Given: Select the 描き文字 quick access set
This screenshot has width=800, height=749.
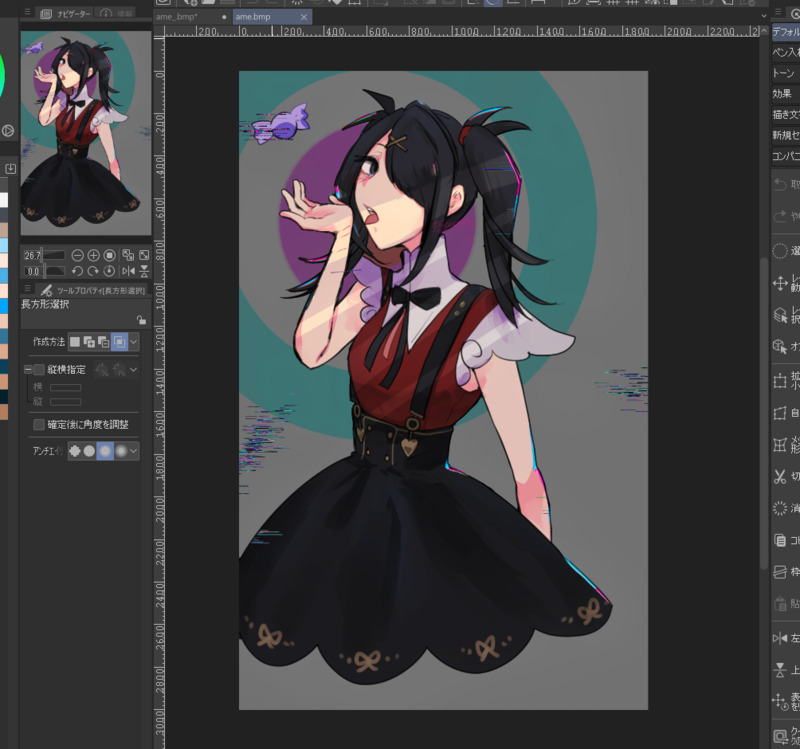Looking at the screenshot, I should coord(786,114).
